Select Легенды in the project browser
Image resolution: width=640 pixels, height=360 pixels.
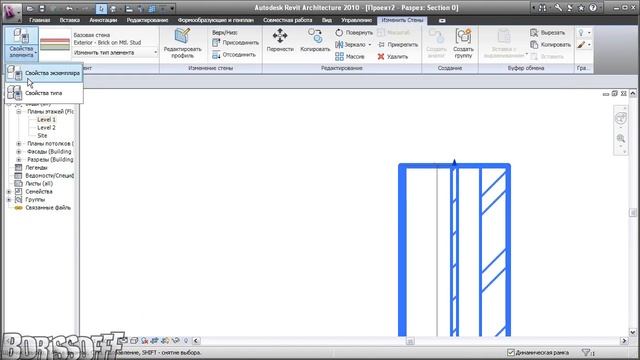(36, 168)
